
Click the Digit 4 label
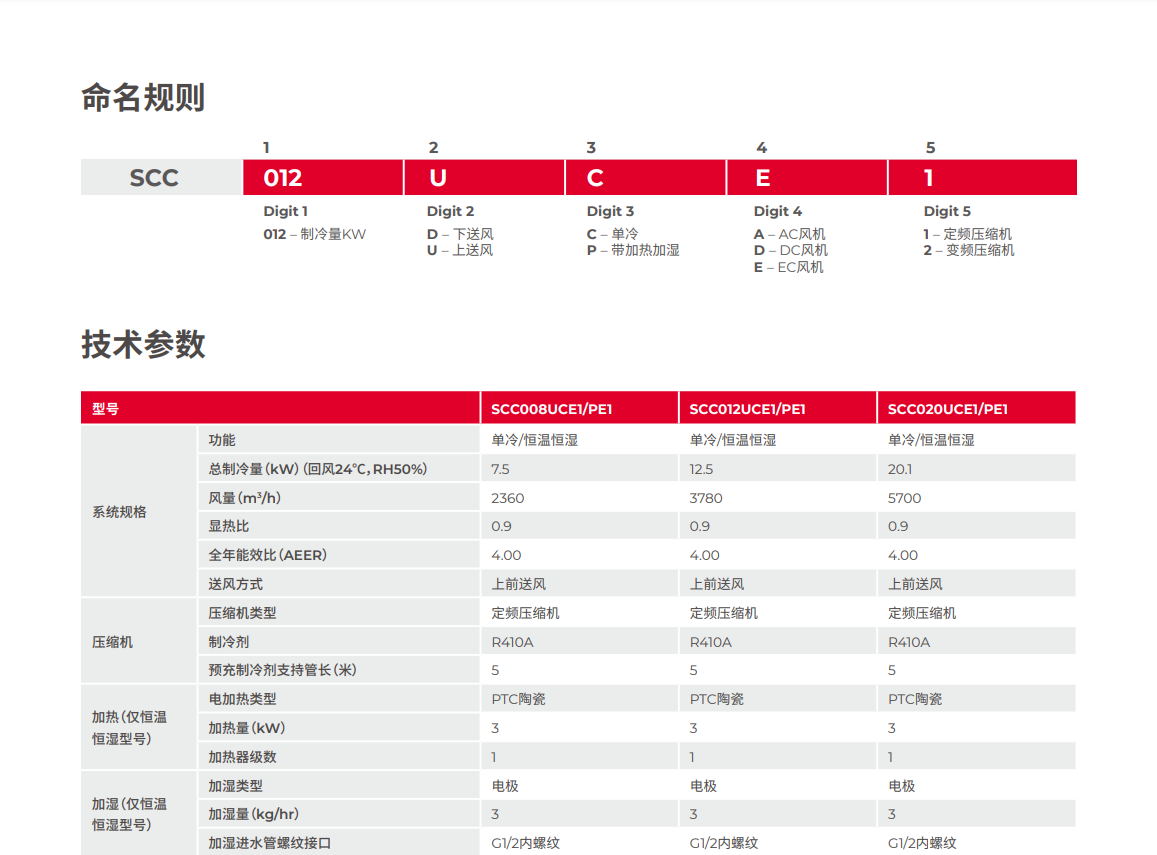[x=777, y=211]
